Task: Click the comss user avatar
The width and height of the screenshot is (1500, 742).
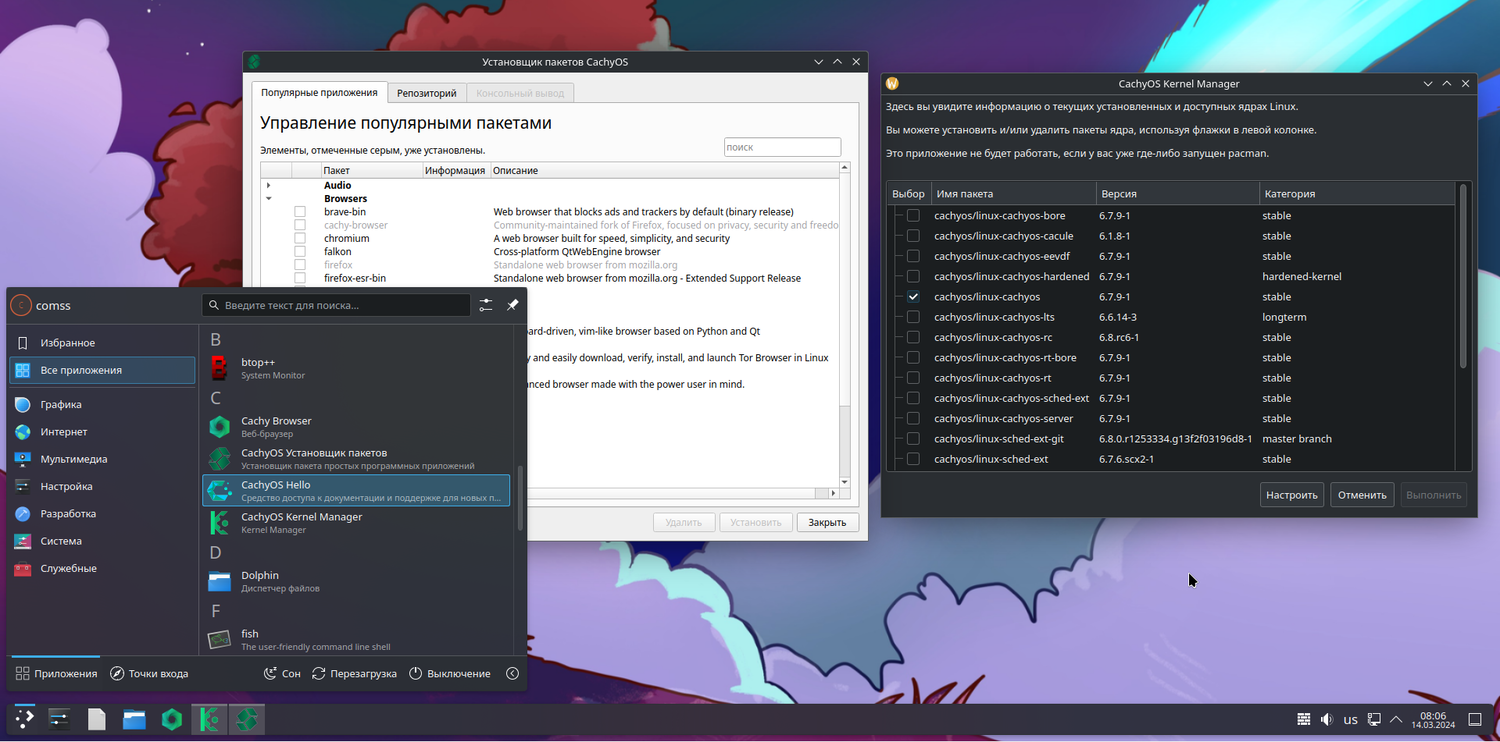Action: 20,305
